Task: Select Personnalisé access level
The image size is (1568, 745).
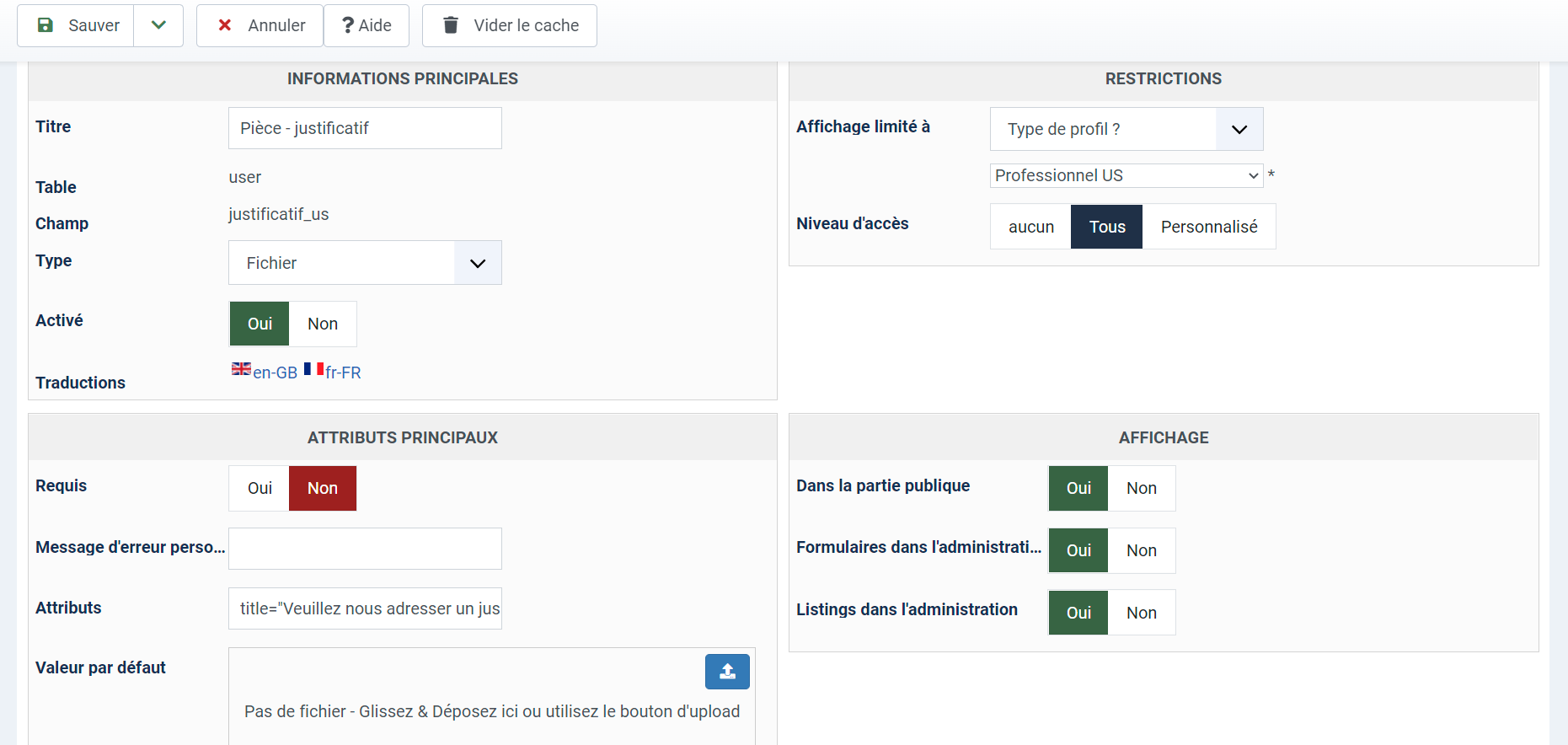Action: (1208, 227)
